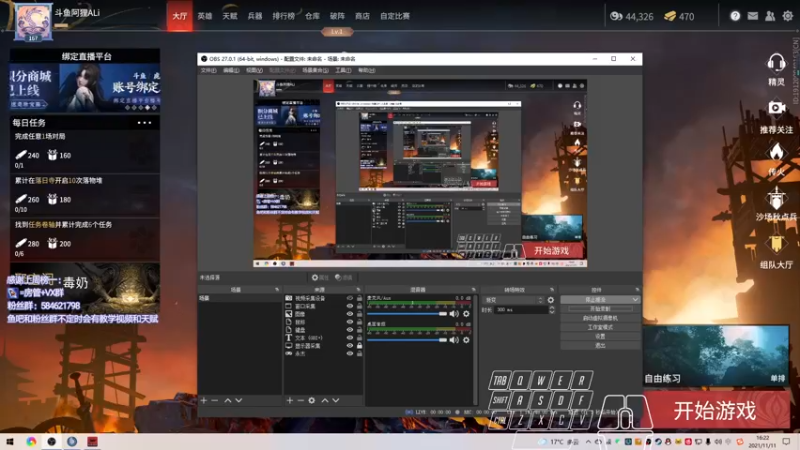Screen dimensions: 800x450
Task: Open the game help question-mark icon
Action: [x=735, y=16]
